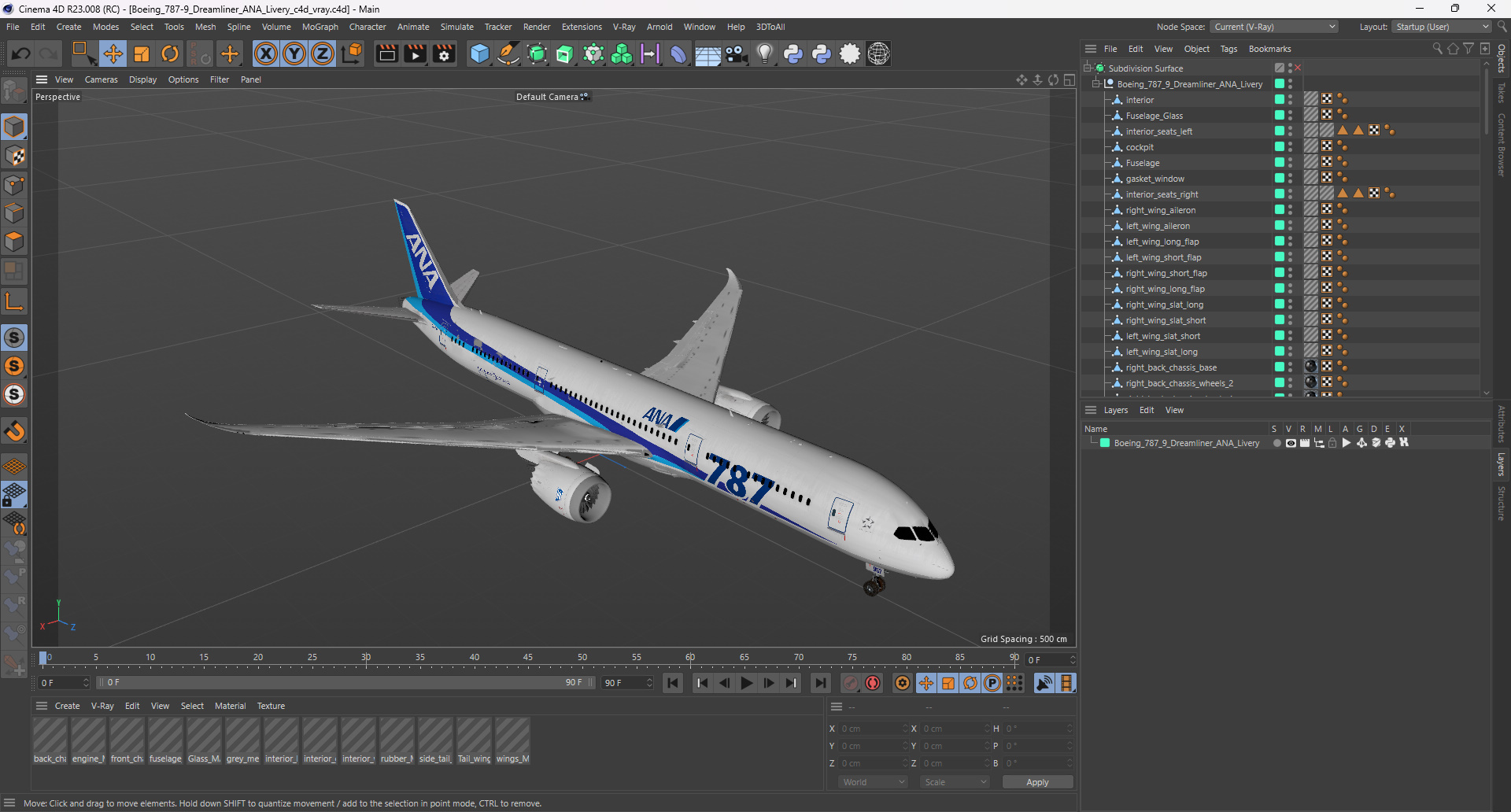Toggle layer lock icon for Boeing layer

tap(1332, 443)
